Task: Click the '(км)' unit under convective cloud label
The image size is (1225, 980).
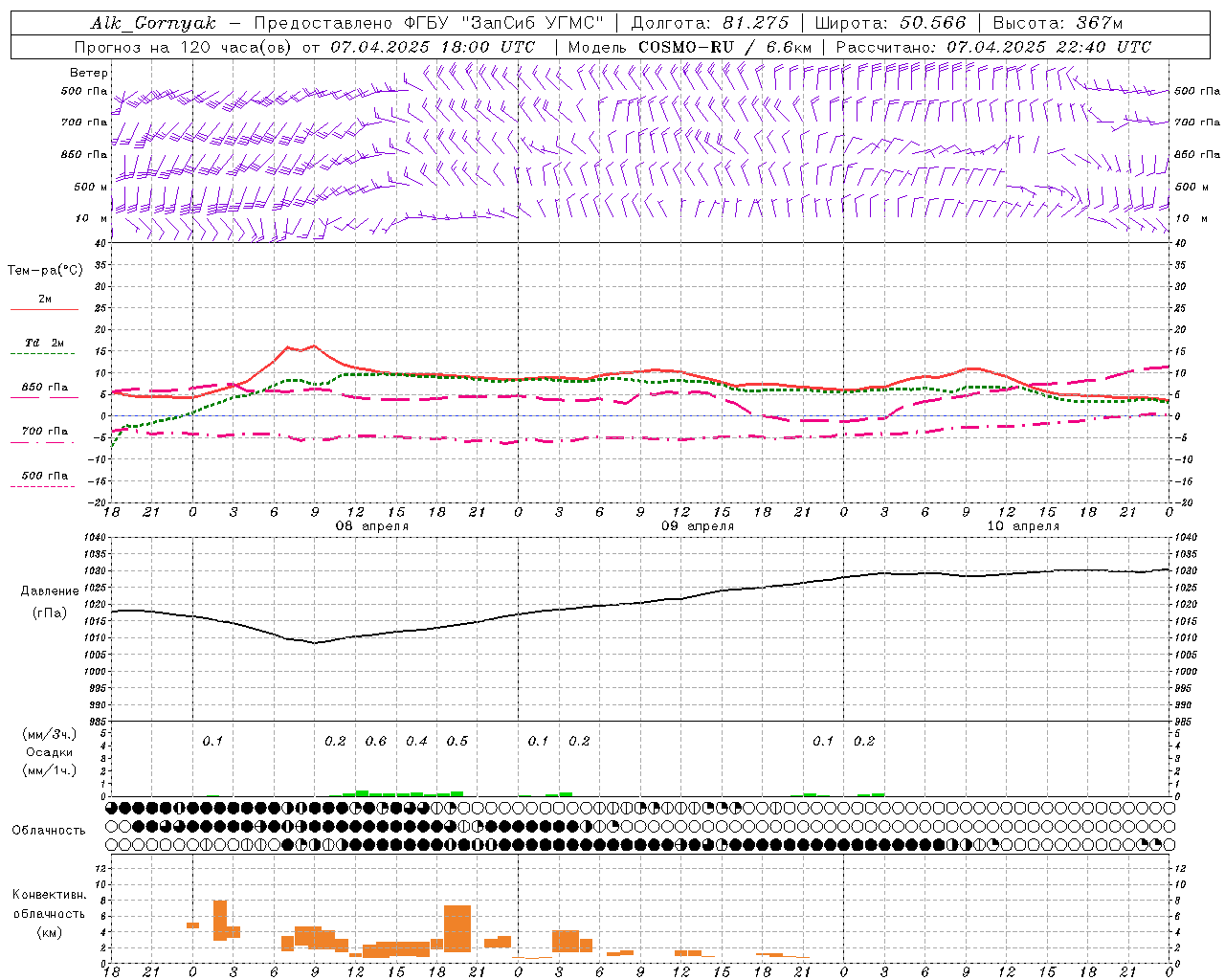Action: pos(49,932)
